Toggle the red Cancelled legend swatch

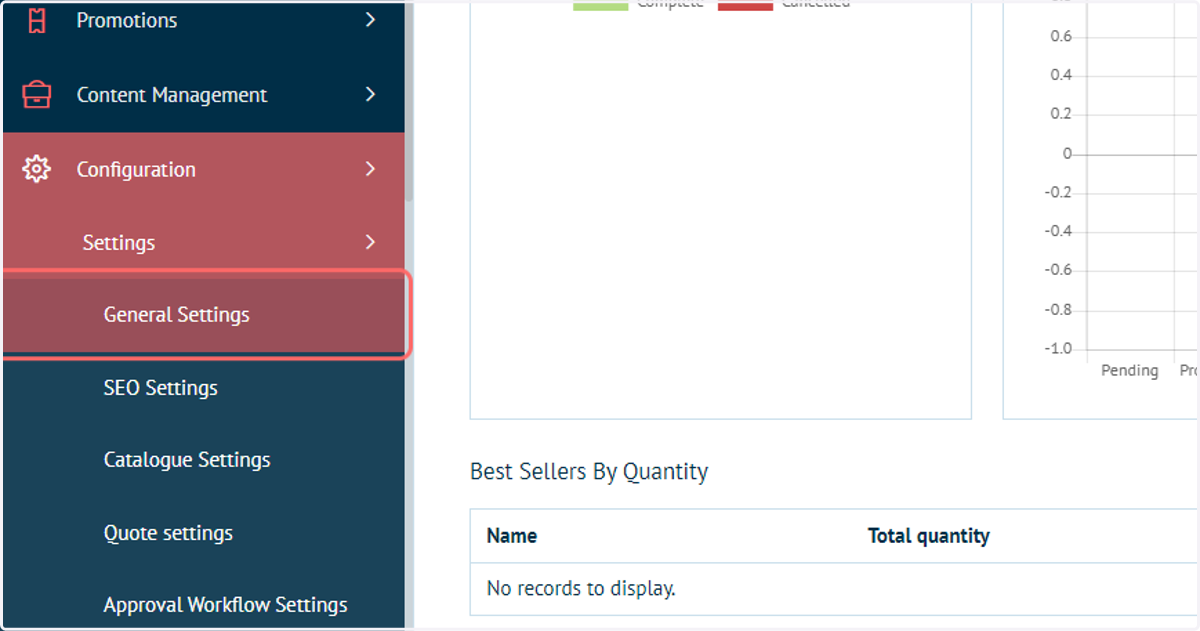point(745,5)
